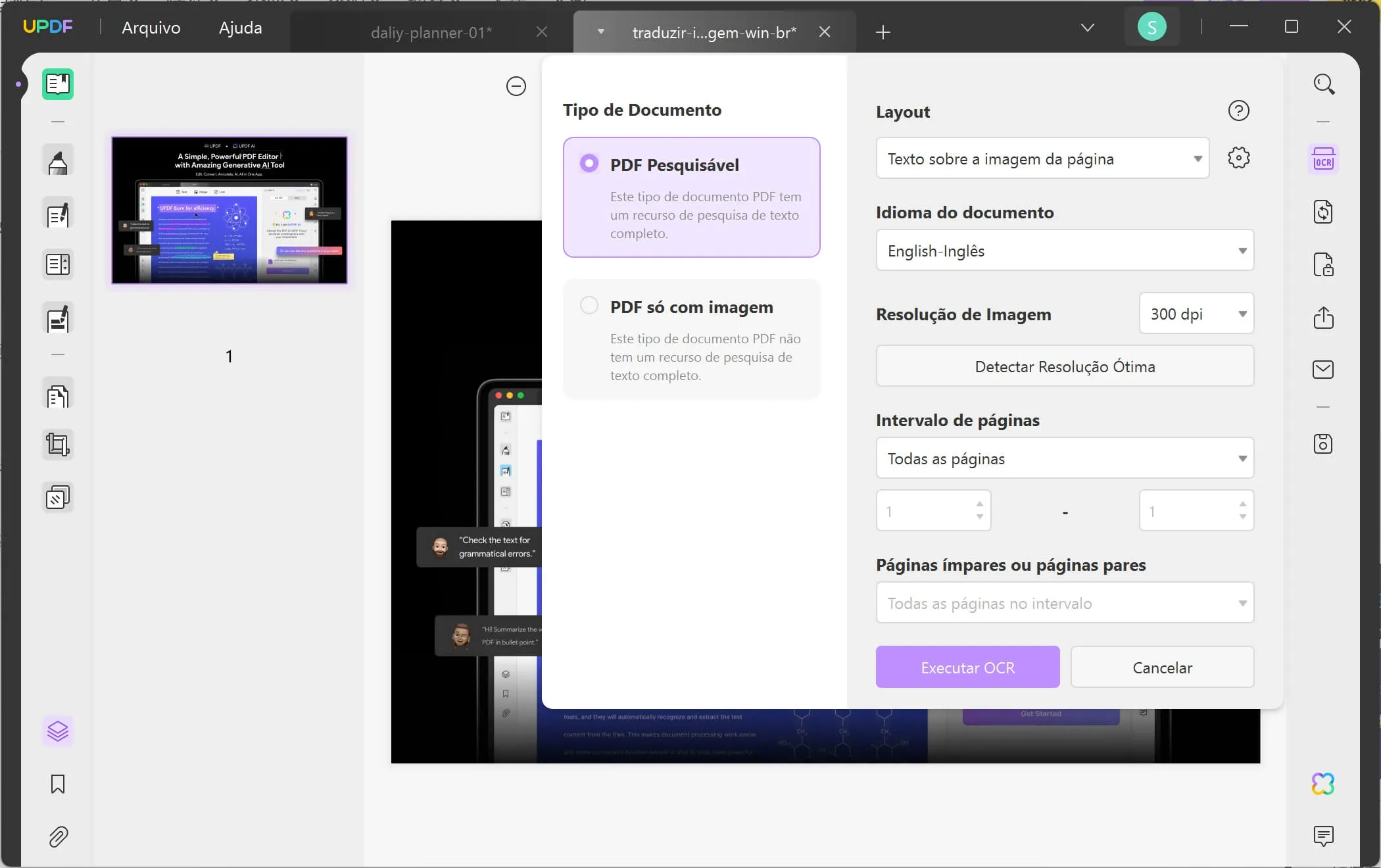Open the UPDF AI assistant icon
Image resolution: width=1381 pixels, height=868 pixels.
[1322, 783]
